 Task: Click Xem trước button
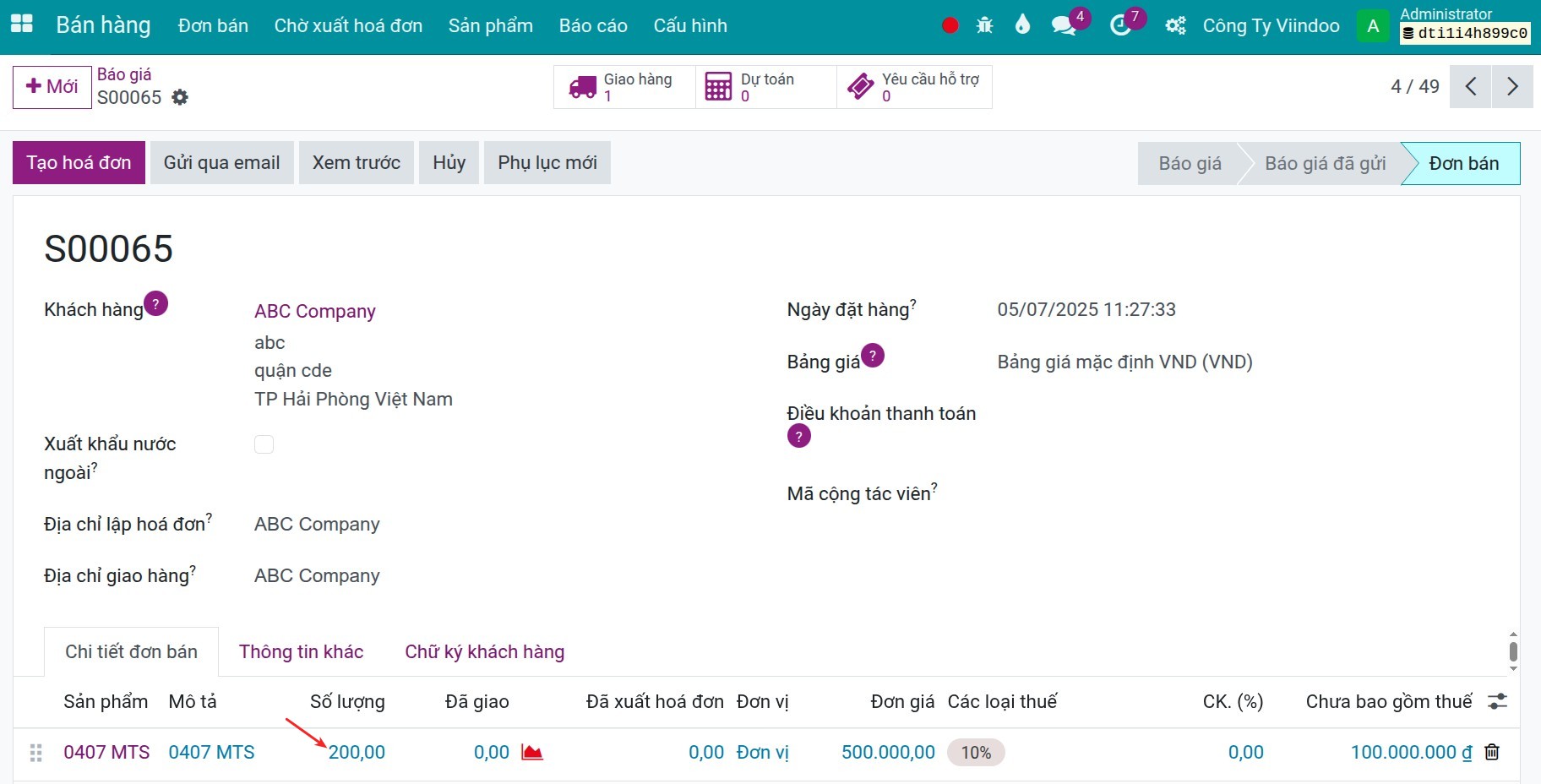pos(357,163)
